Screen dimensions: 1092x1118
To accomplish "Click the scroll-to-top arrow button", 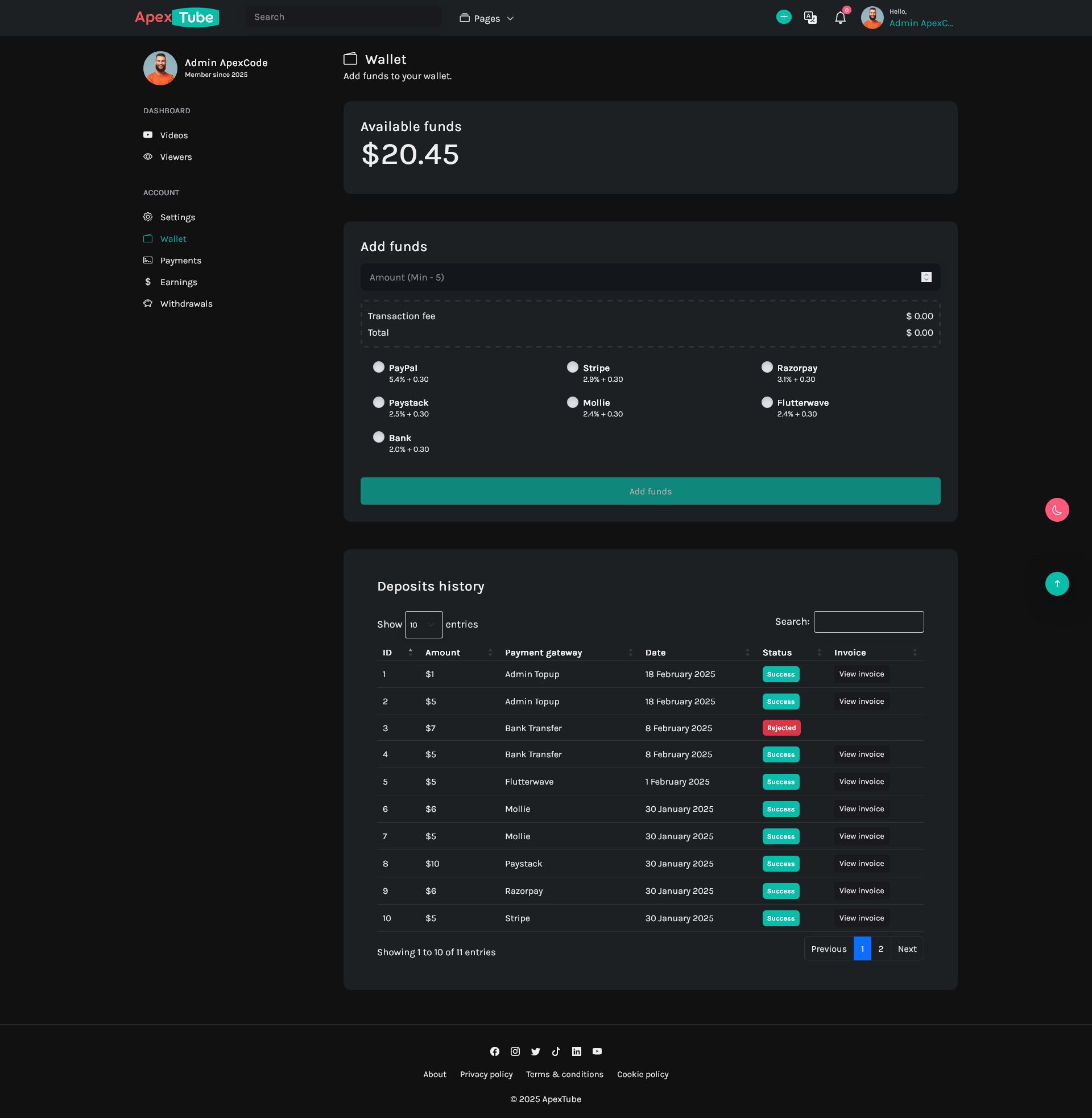I will coord(1056,583).
